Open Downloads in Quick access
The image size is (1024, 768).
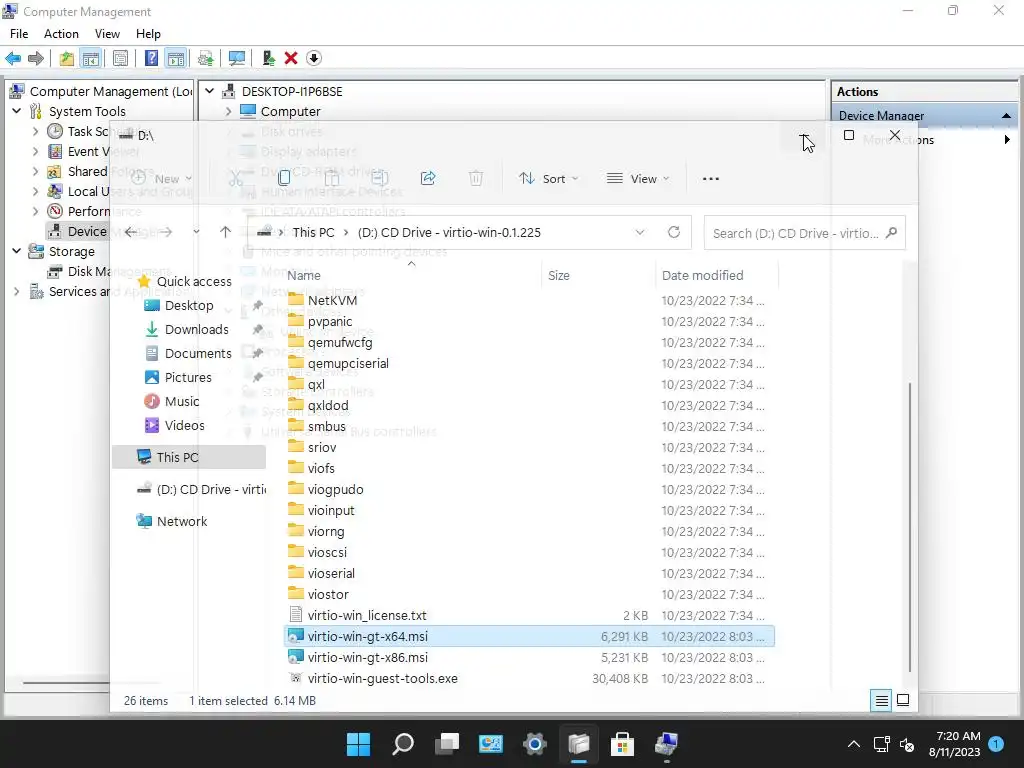point(197,330)
